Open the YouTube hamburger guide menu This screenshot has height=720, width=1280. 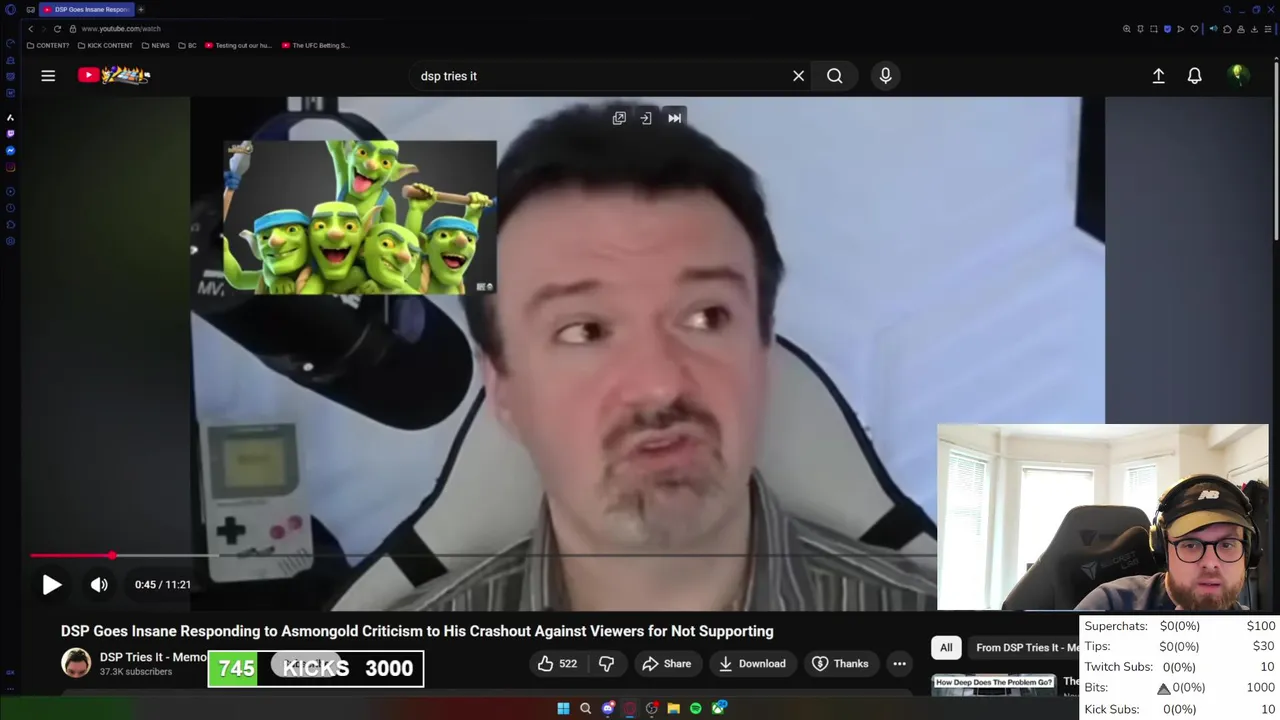[x=48, y=75]
